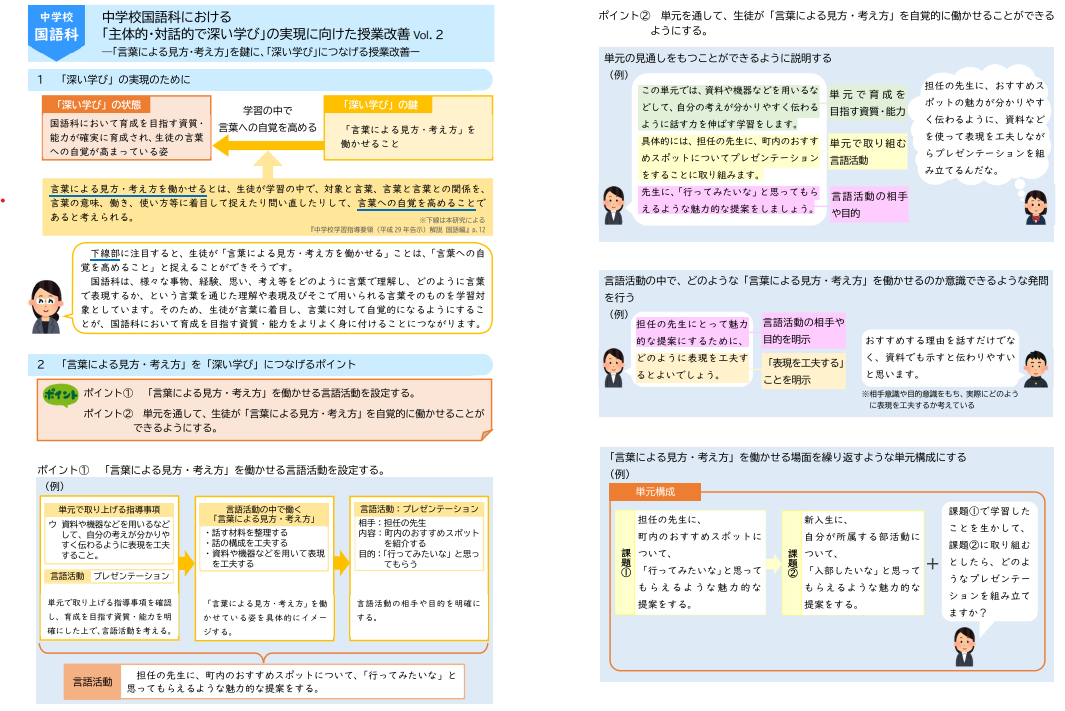
Task: Click the yellow upward arrow above the definition box
Action: pos(267,164)
